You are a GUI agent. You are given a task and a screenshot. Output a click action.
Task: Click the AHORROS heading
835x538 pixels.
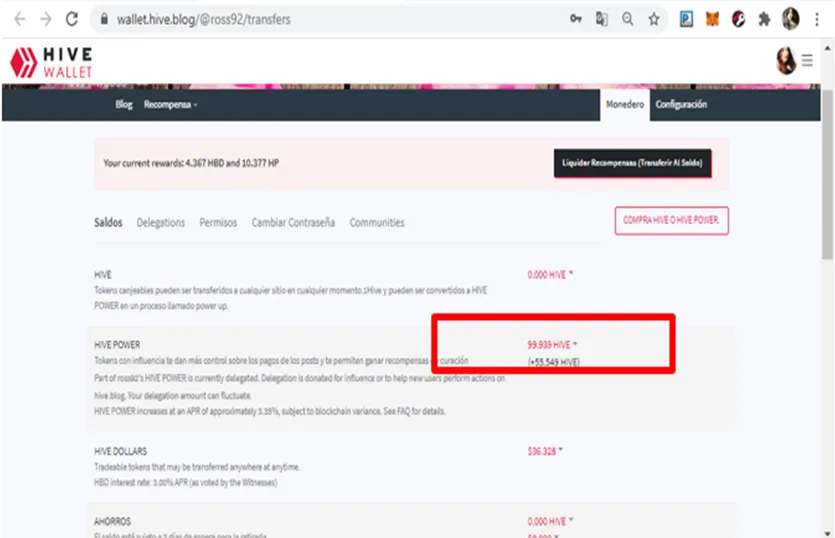point(112,521)
